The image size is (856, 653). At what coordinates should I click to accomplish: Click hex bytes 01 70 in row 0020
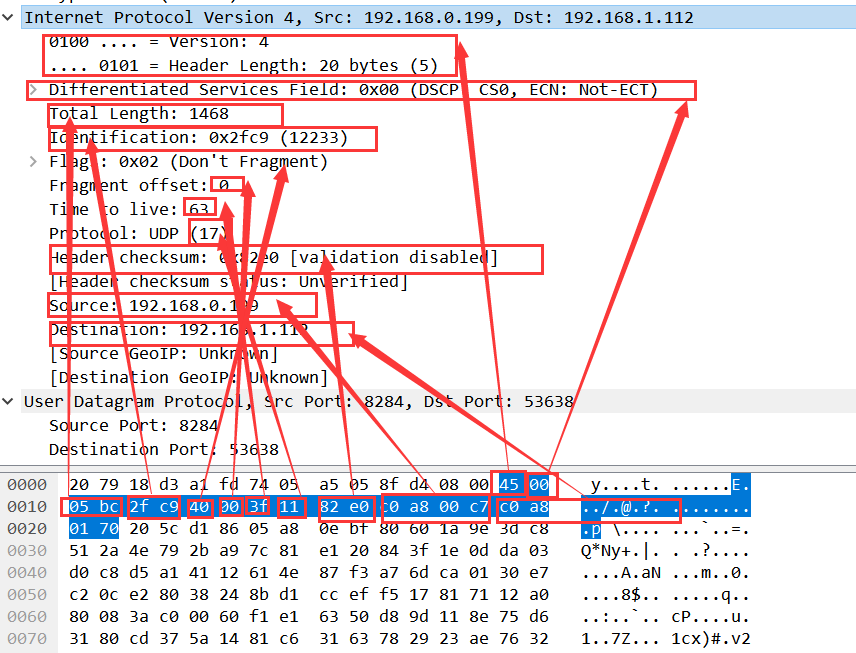94,529
